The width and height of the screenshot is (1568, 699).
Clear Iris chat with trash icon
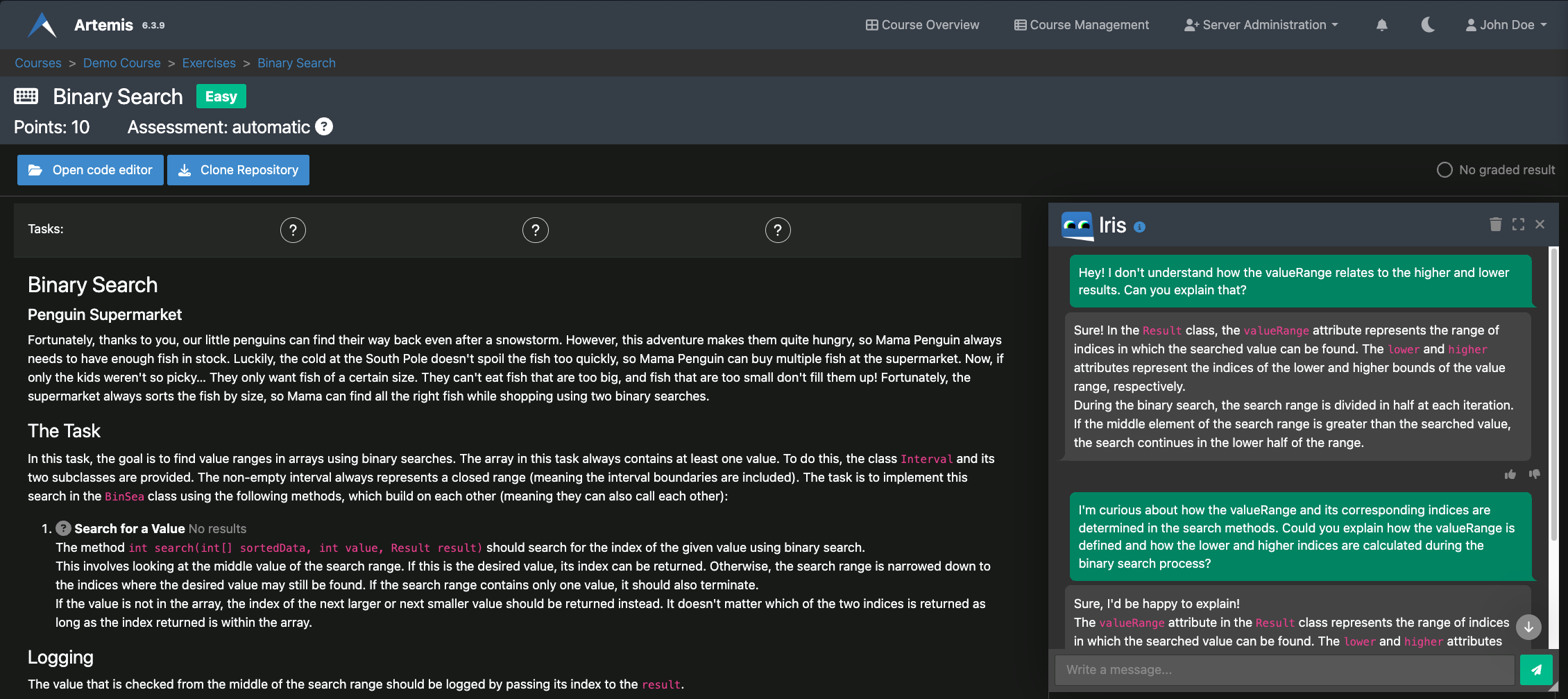(1496, 224)
